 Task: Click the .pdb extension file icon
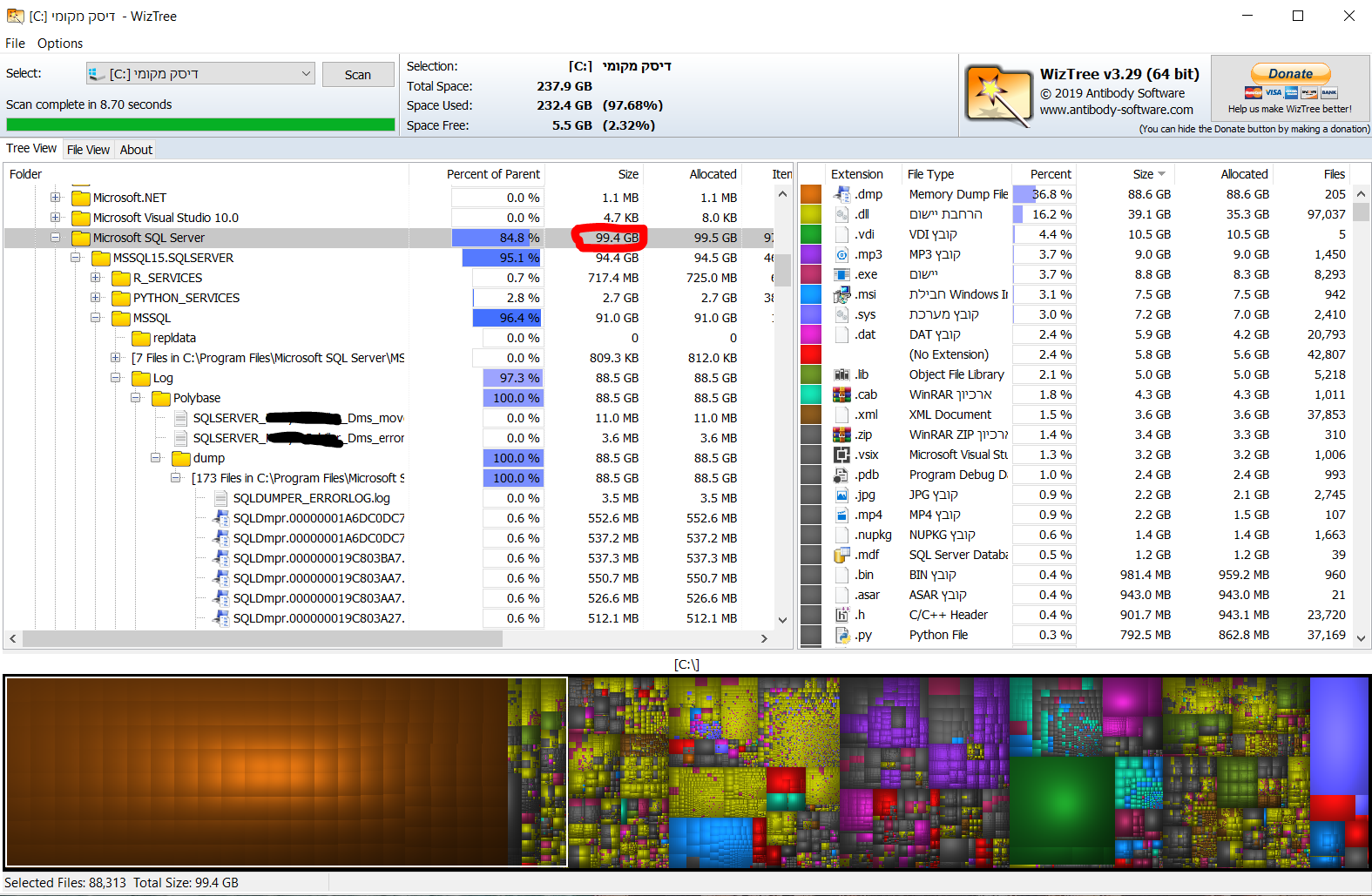pos(841,475)
